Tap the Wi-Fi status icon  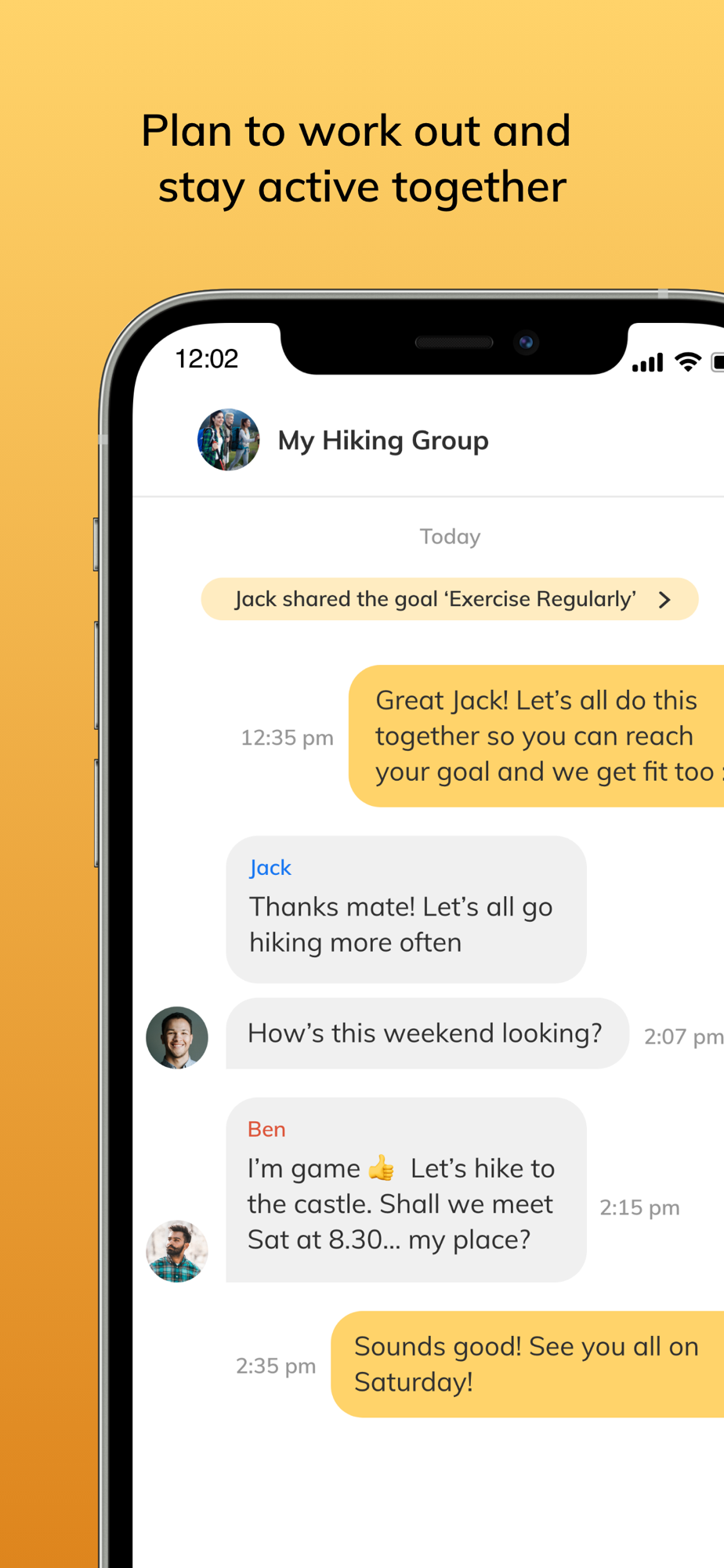click(x=688, y=362)
